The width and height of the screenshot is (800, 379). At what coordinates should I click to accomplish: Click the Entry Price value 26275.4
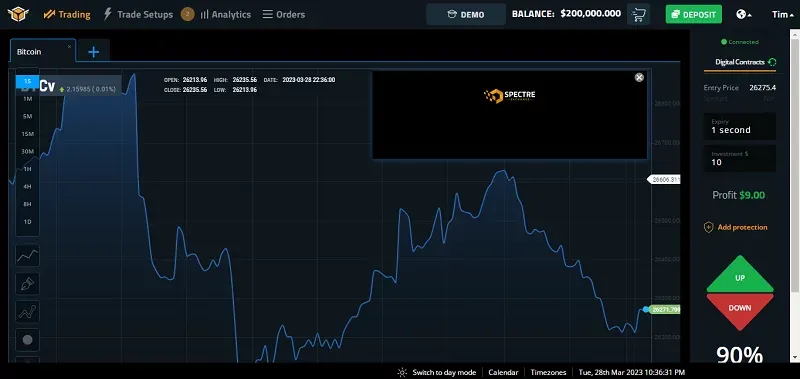click(x=762, y=88)
